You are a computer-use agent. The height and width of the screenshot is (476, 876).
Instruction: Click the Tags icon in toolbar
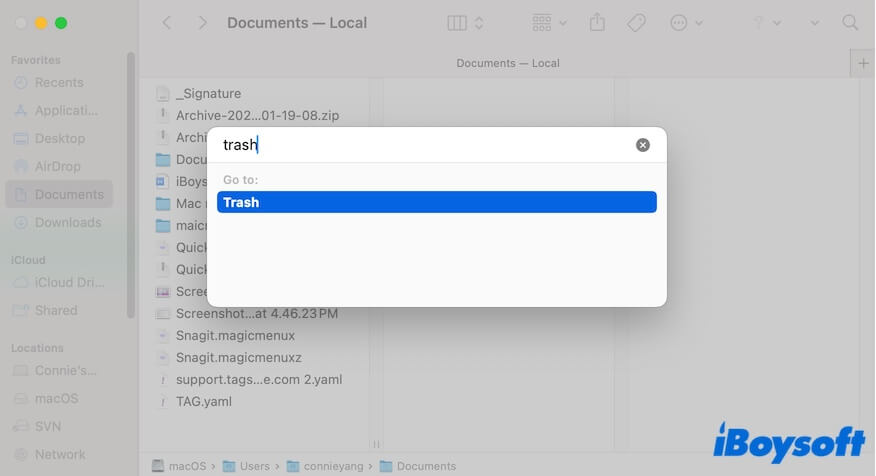[x=636, y=22]
